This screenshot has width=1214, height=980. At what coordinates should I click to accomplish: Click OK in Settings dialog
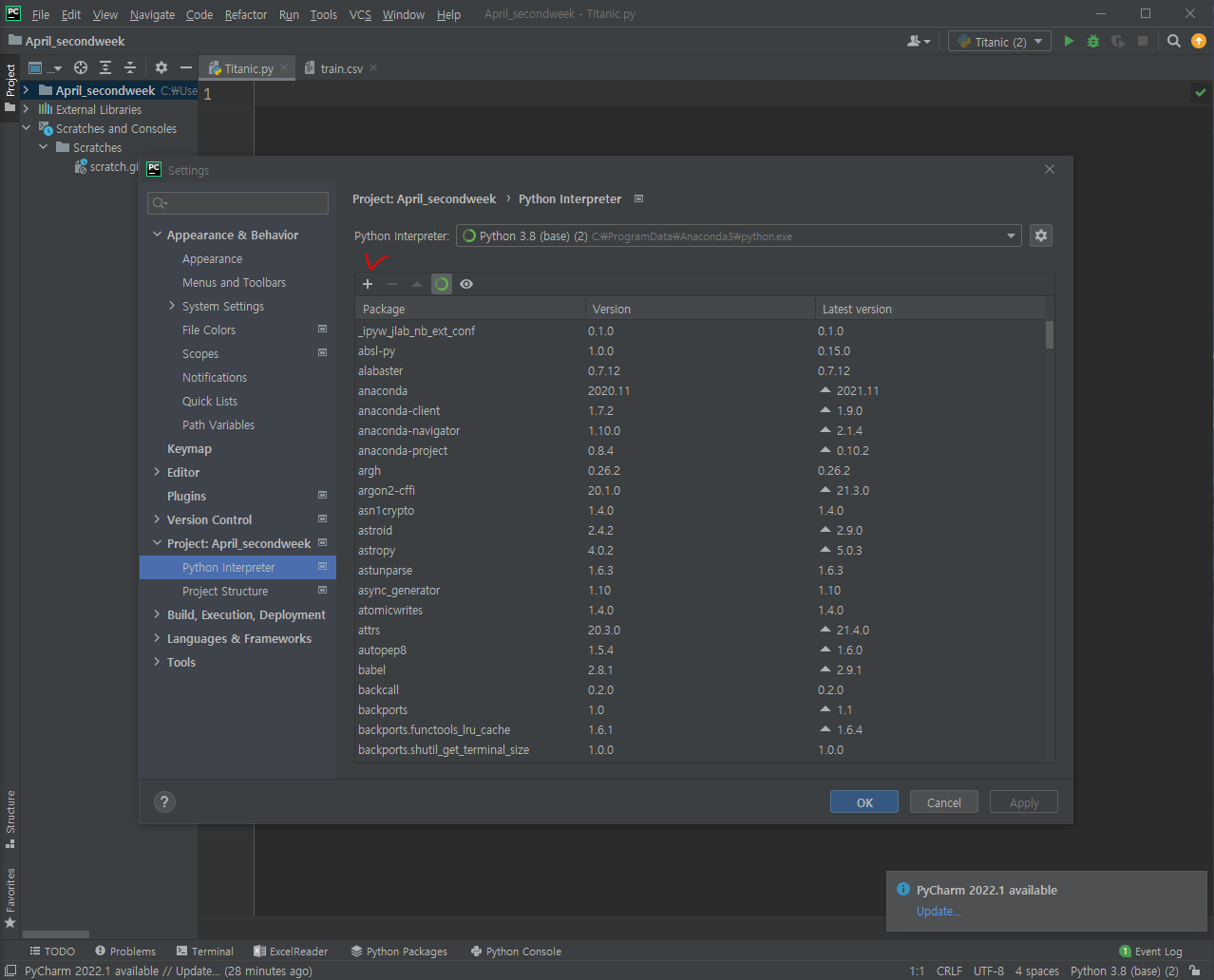[864, 802]
